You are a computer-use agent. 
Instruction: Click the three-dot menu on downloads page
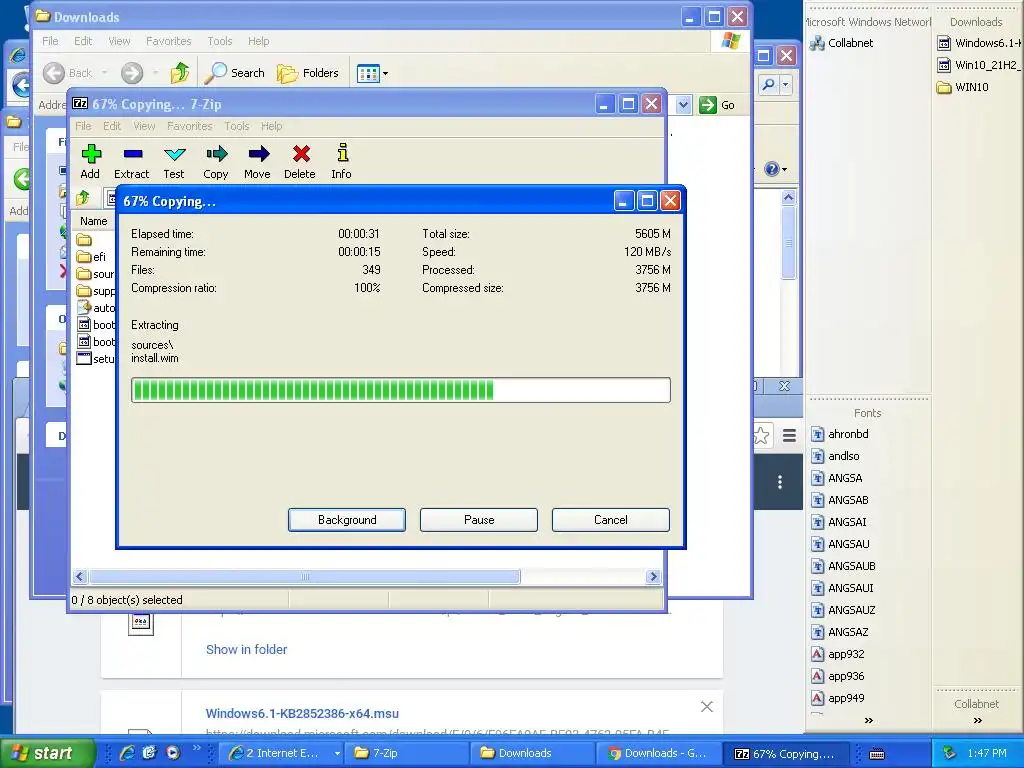coord(780,482)
